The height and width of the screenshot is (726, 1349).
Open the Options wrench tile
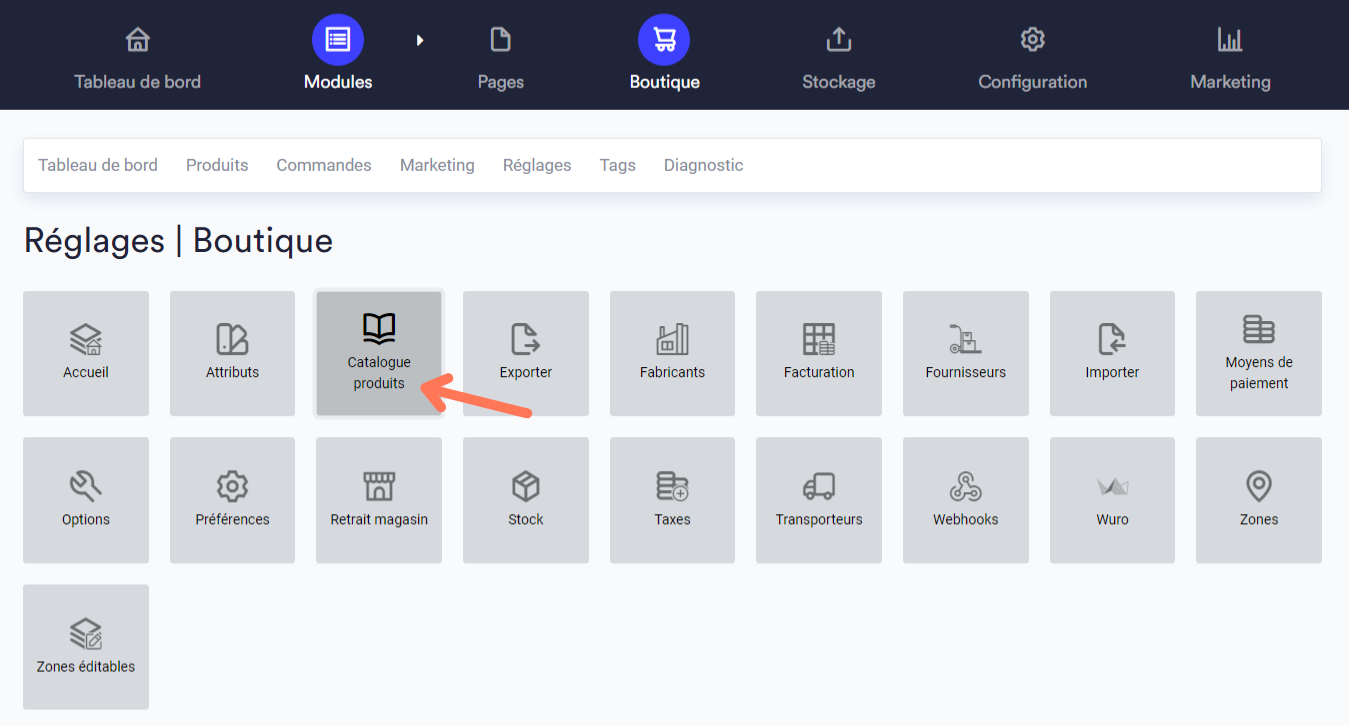tap(86, 500)
